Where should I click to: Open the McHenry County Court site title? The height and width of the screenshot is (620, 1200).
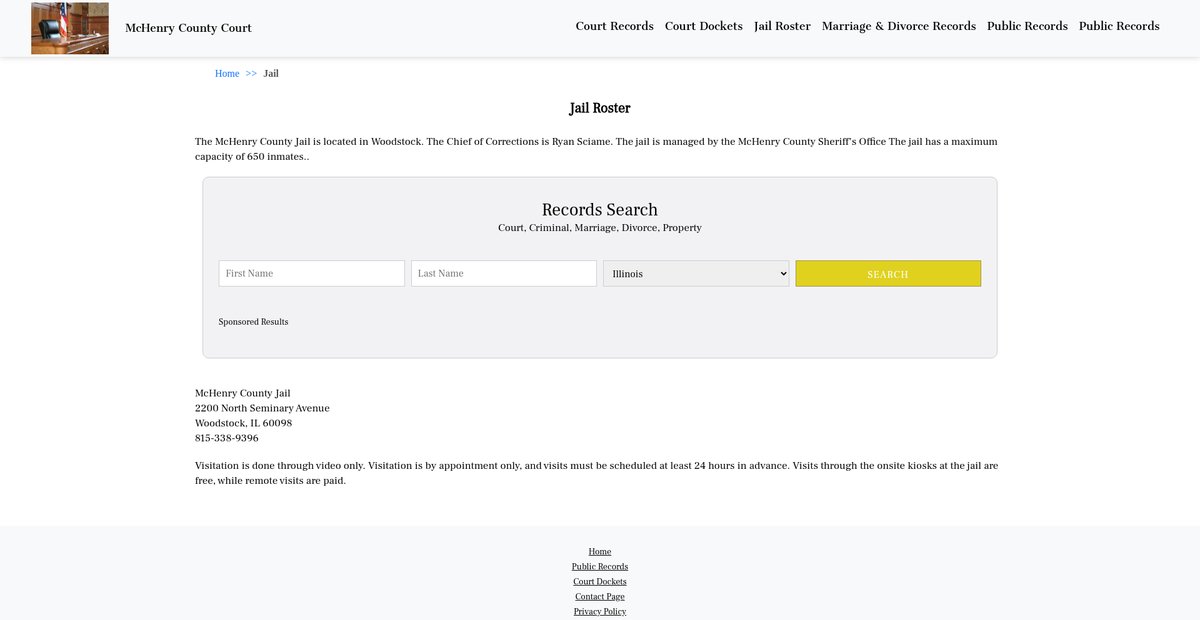point(188,28)
